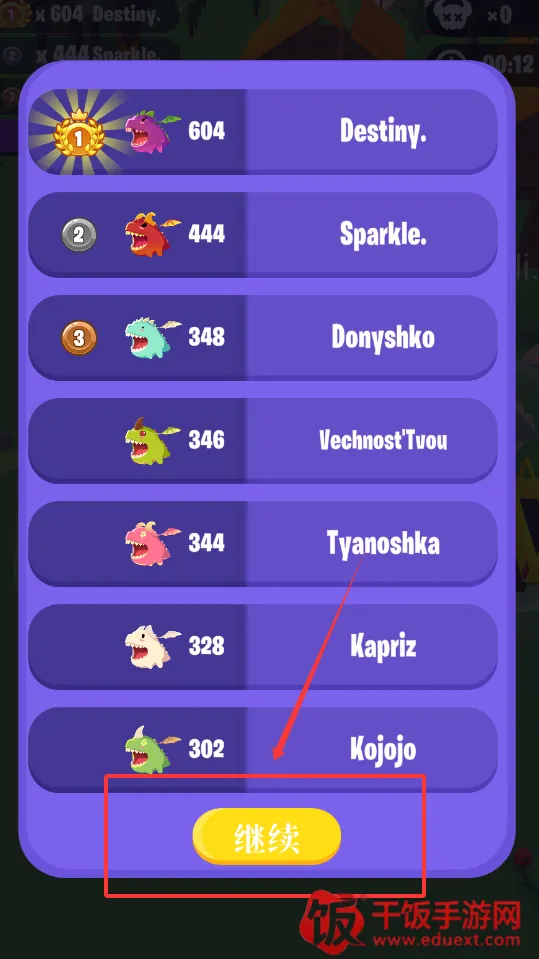
Task: Select the Kojojo player name
Action: click(x=383, y=749)
